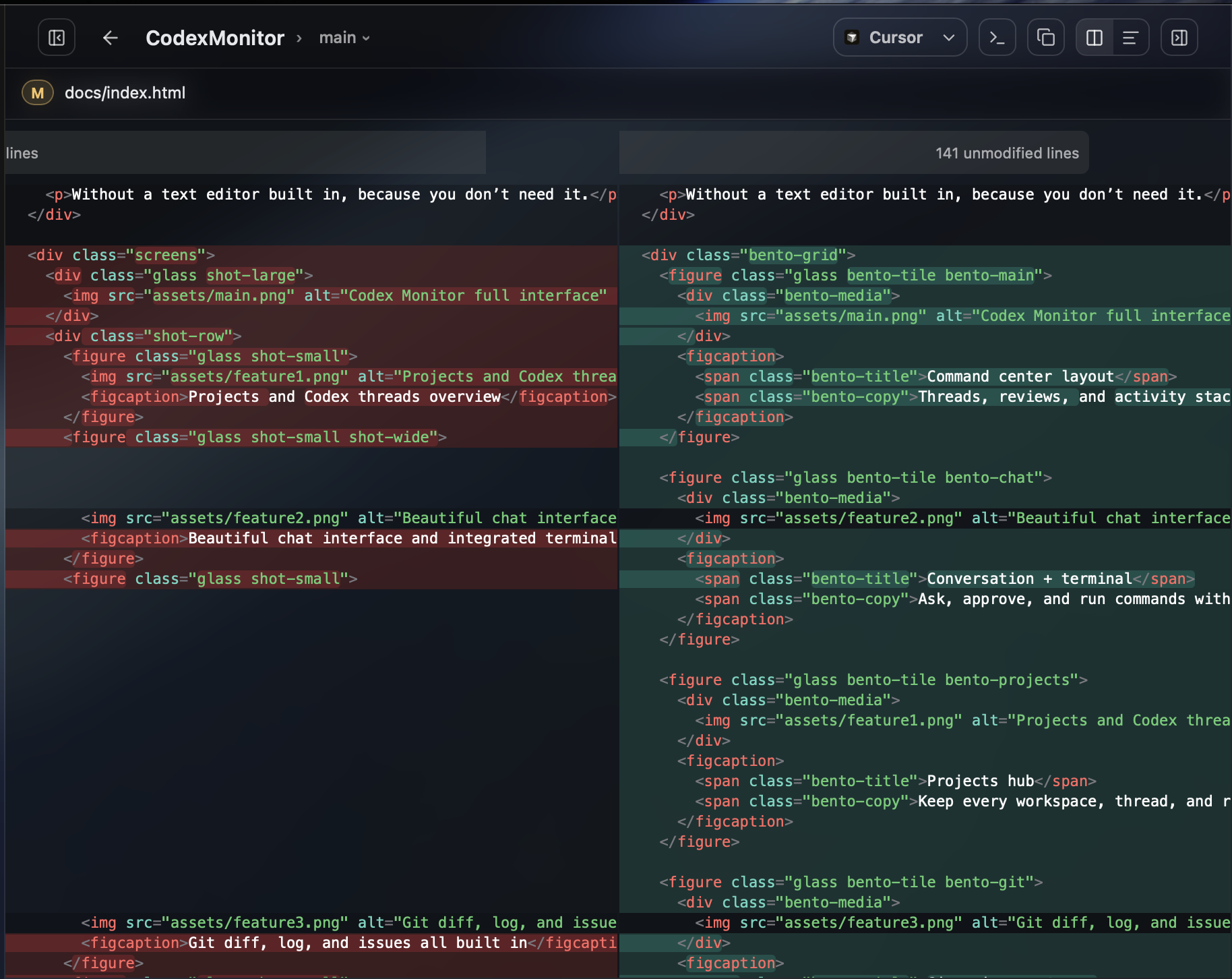Click the CodexMonitor breadcrumb title
The height and width of the screenshot is (979, 1232).
(215, 38)
